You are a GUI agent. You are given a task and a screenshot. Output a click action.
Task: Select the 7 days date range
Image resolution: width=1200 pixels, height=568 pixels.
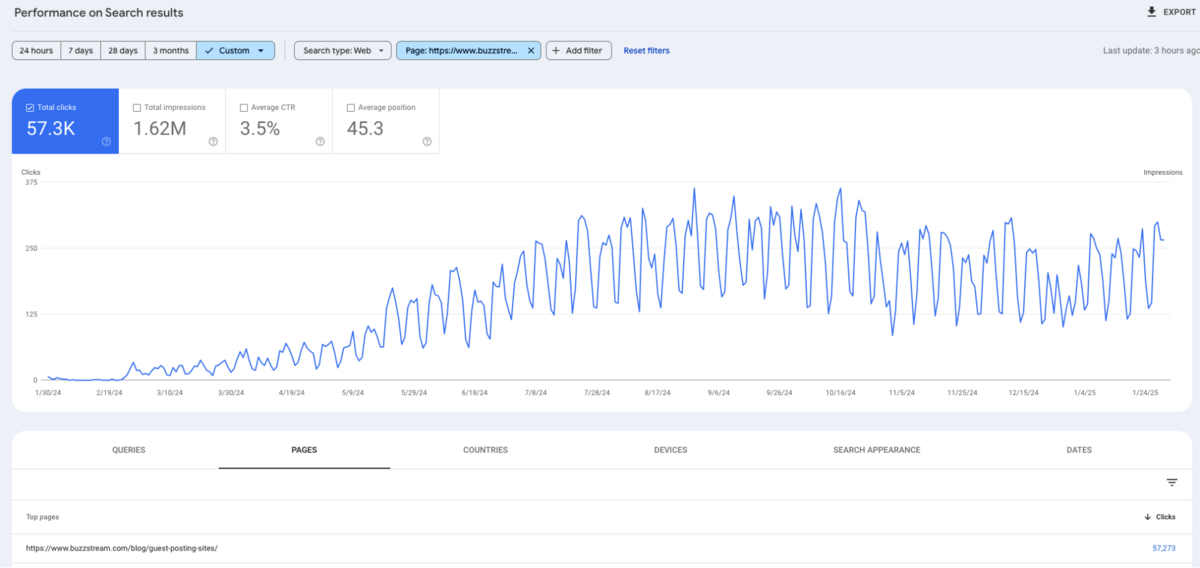[x=81, y=50]
